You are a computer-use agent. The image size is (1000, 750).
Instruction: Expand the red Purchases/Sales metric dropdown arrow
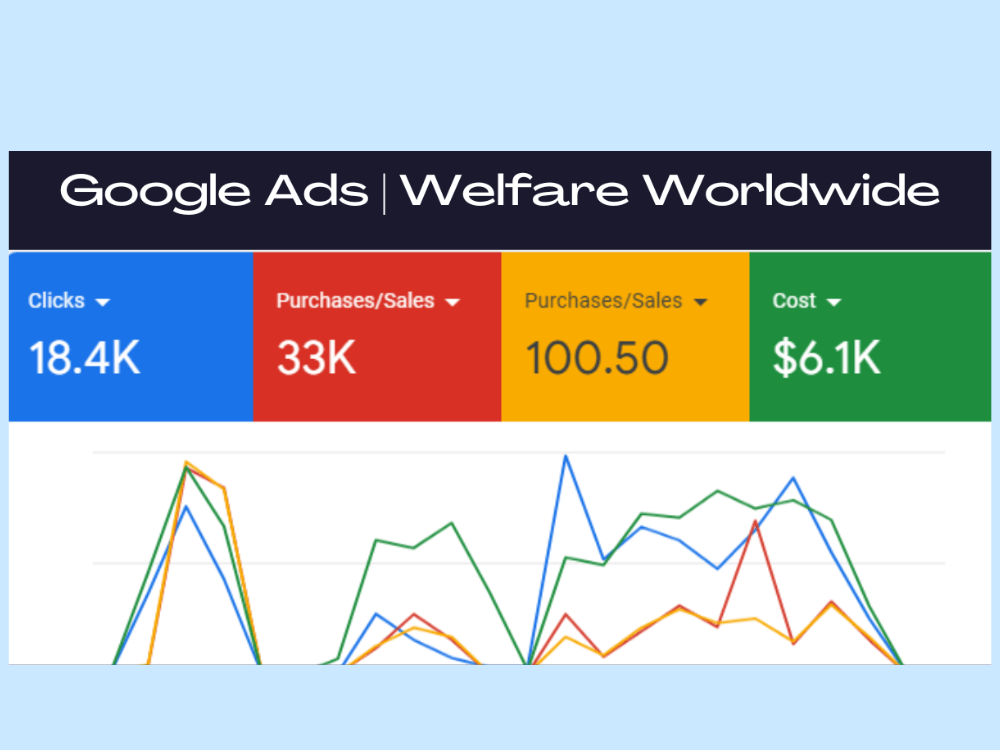point(452,302)
